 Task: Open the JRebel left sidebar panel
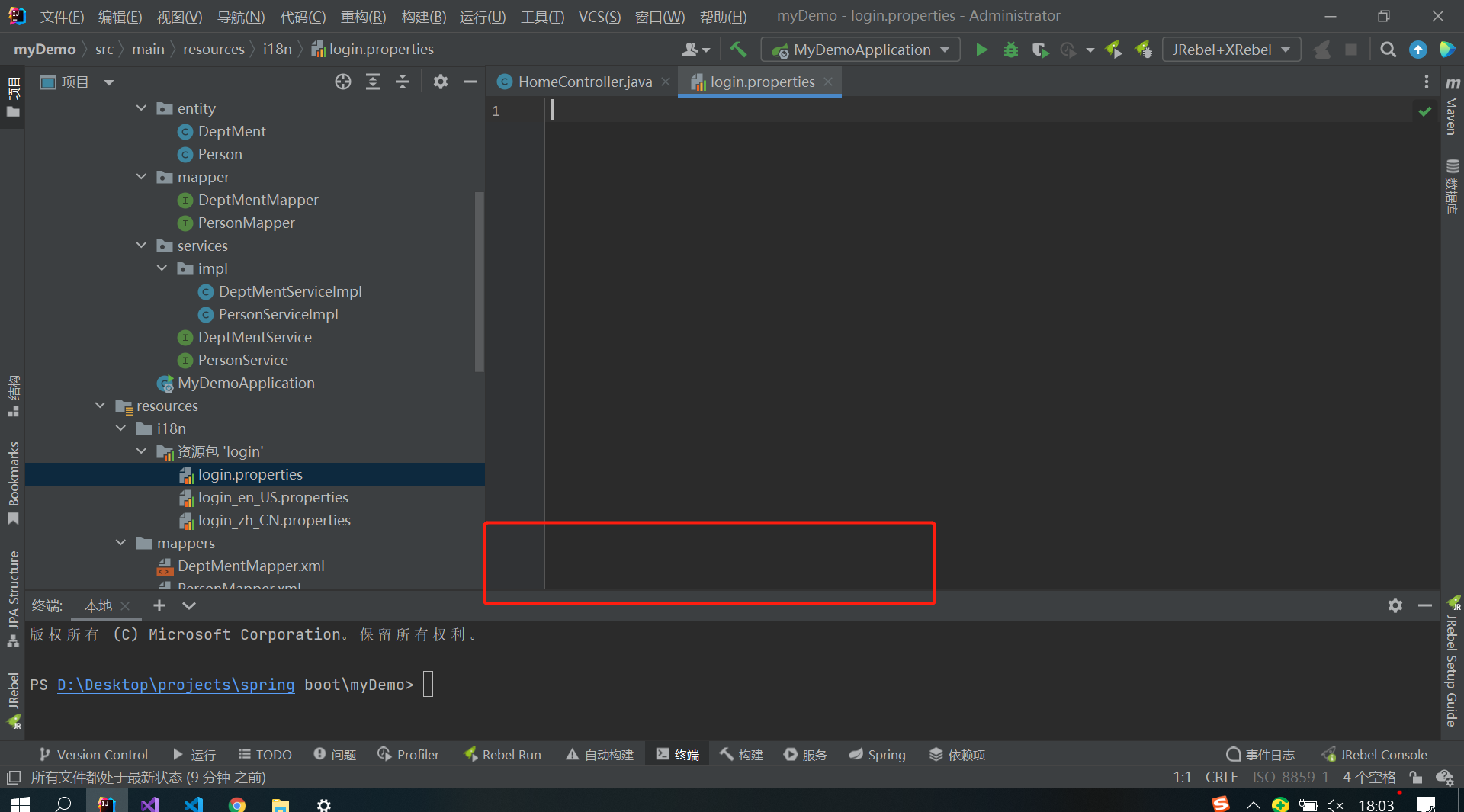[14, 700]
